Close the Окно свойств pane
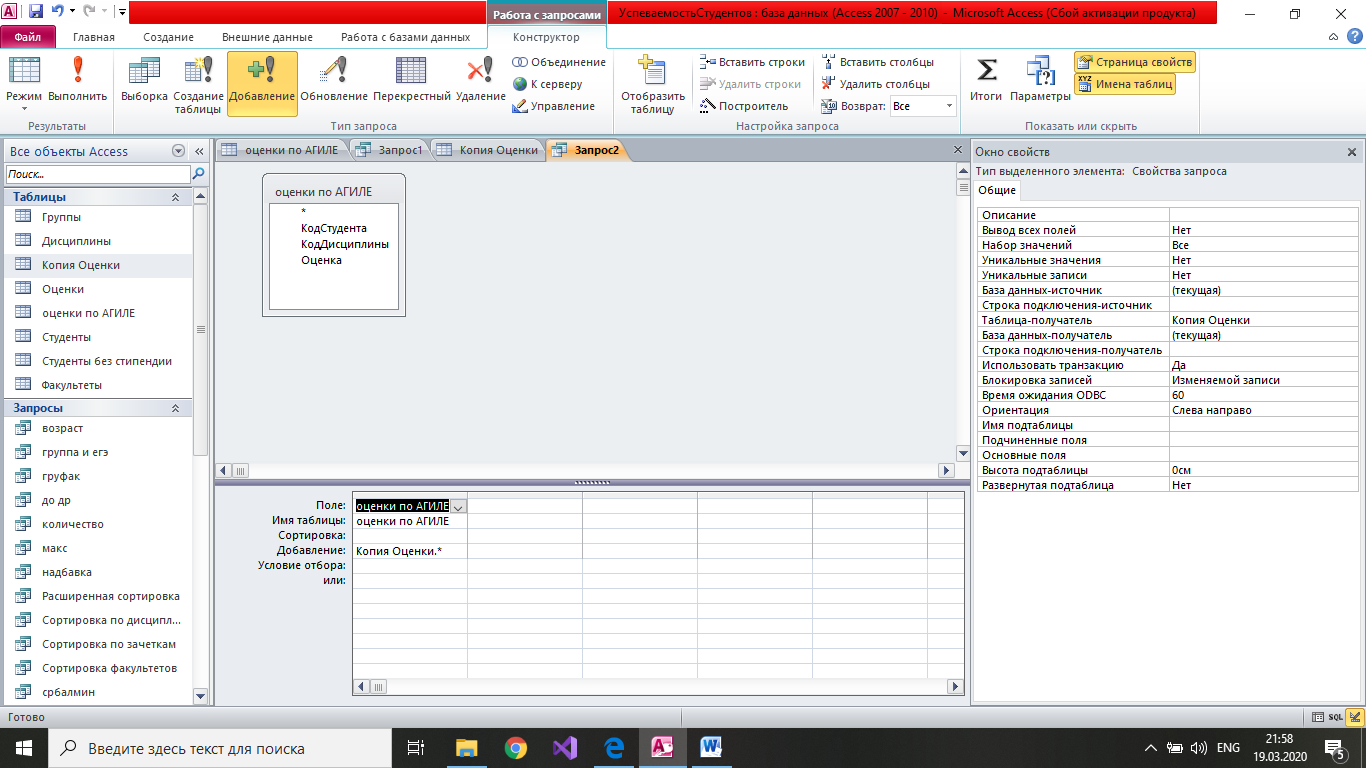 pyautogui.click(x=1352, y=152)
